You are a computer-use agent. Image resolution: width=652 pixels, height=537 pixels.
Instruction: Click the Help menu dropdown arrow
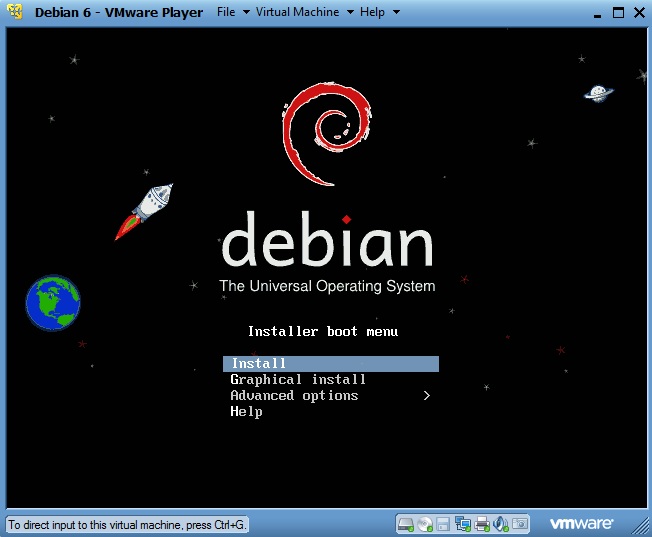(x=396, y=12)
